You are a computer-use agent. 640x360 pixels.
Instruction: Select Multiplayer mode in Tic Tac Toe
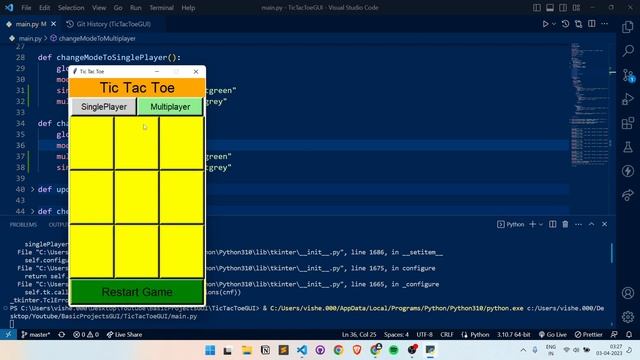point(170,107)
